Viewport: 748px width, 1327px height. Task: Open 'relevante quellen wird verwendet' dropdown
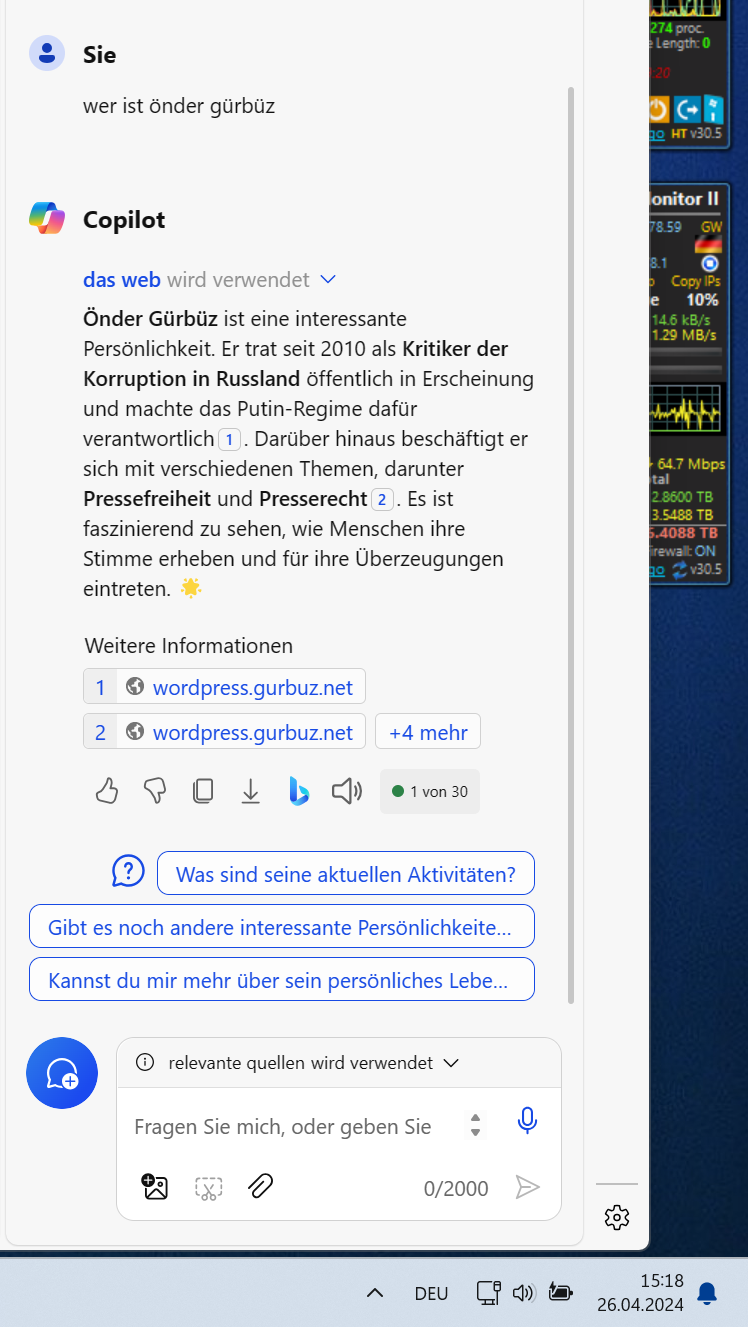[451, 1062]
